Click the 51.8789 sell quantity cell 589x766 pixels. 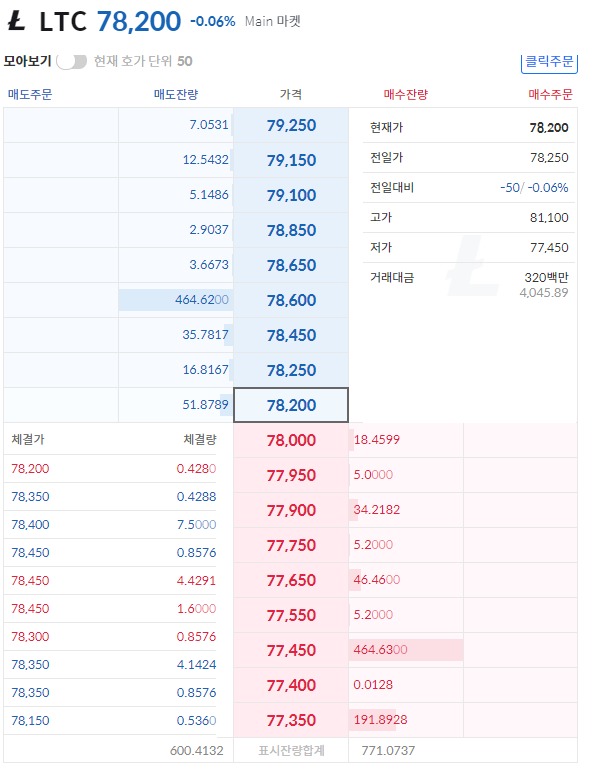[176, 405]
